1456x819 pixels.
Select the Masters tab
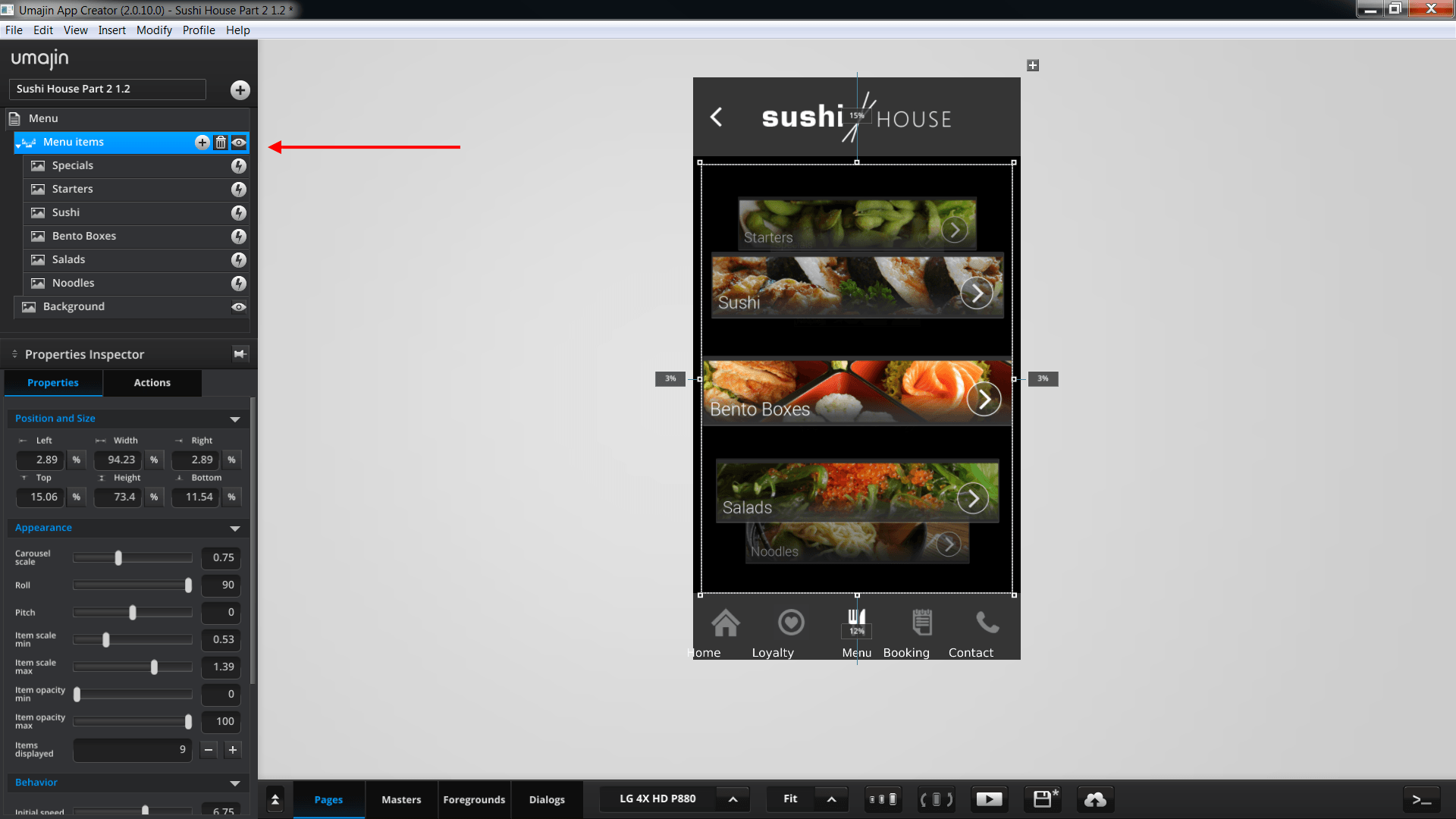tap(401, 799)
